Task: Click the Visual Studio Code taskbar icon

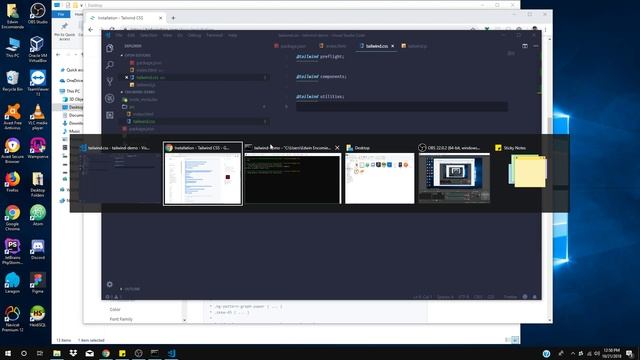Action: (171, 353)
